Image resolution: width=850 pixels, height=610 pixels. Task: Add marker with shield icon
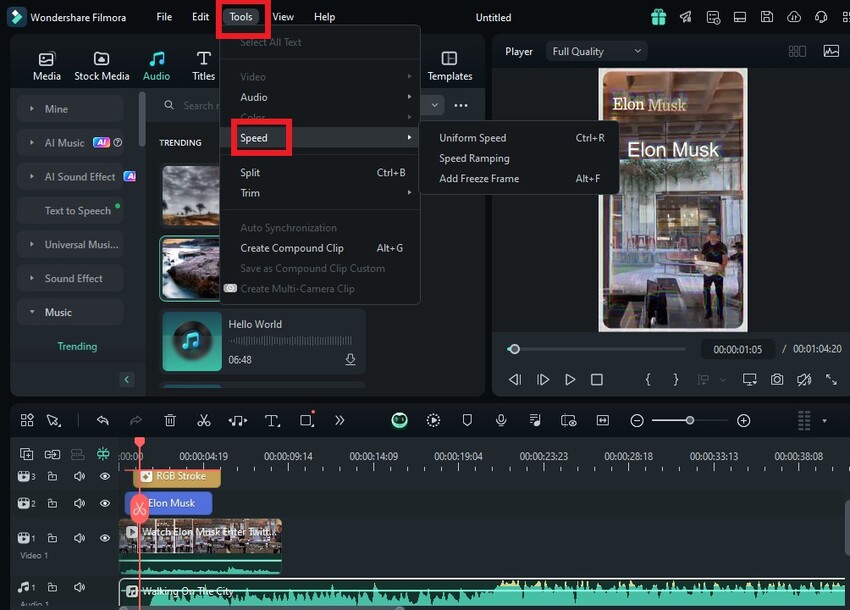point(467,420)
